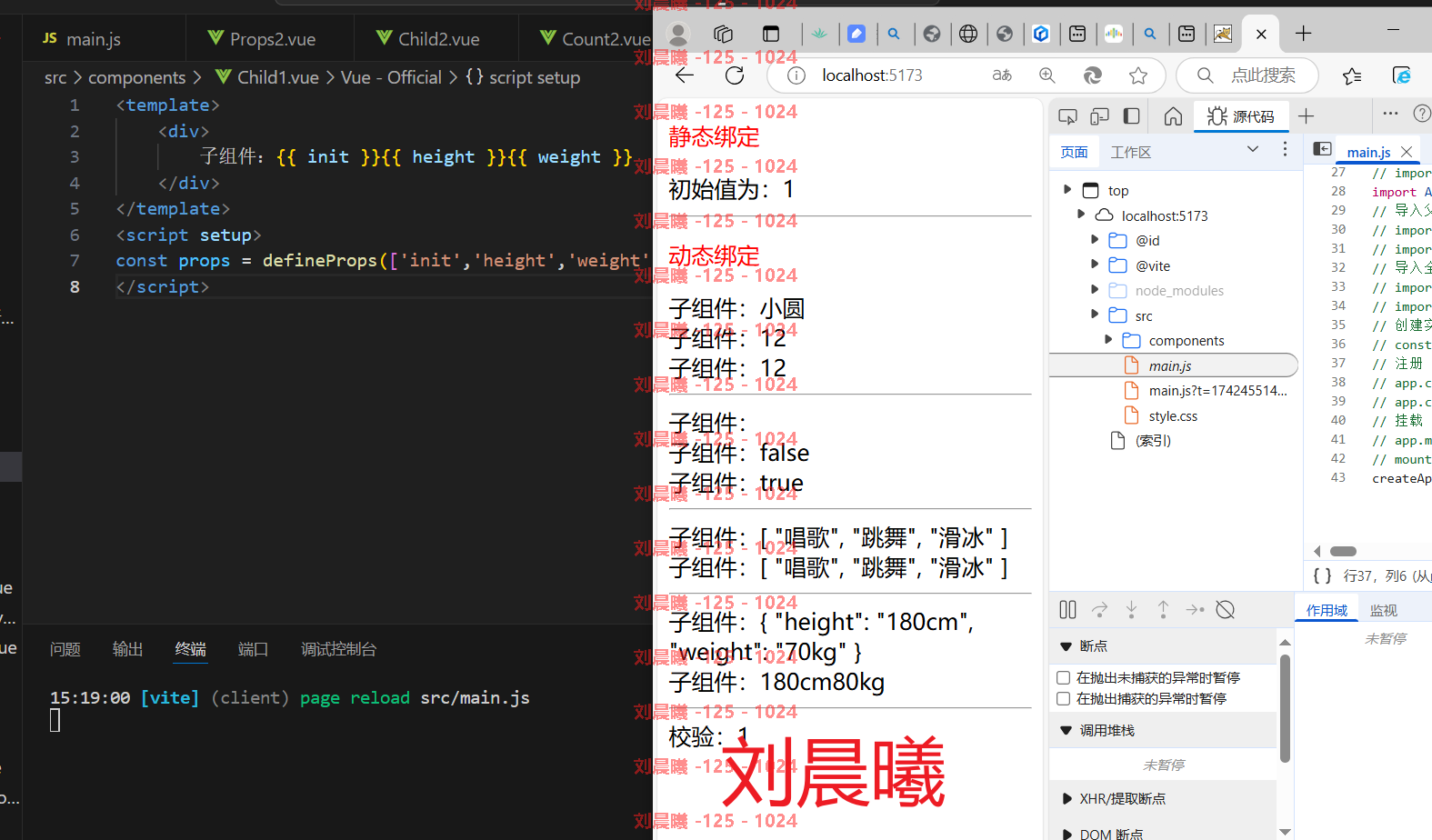Open DevTools help question icon
This screenshot has width=1432, height=840.
coord(1422,114)
